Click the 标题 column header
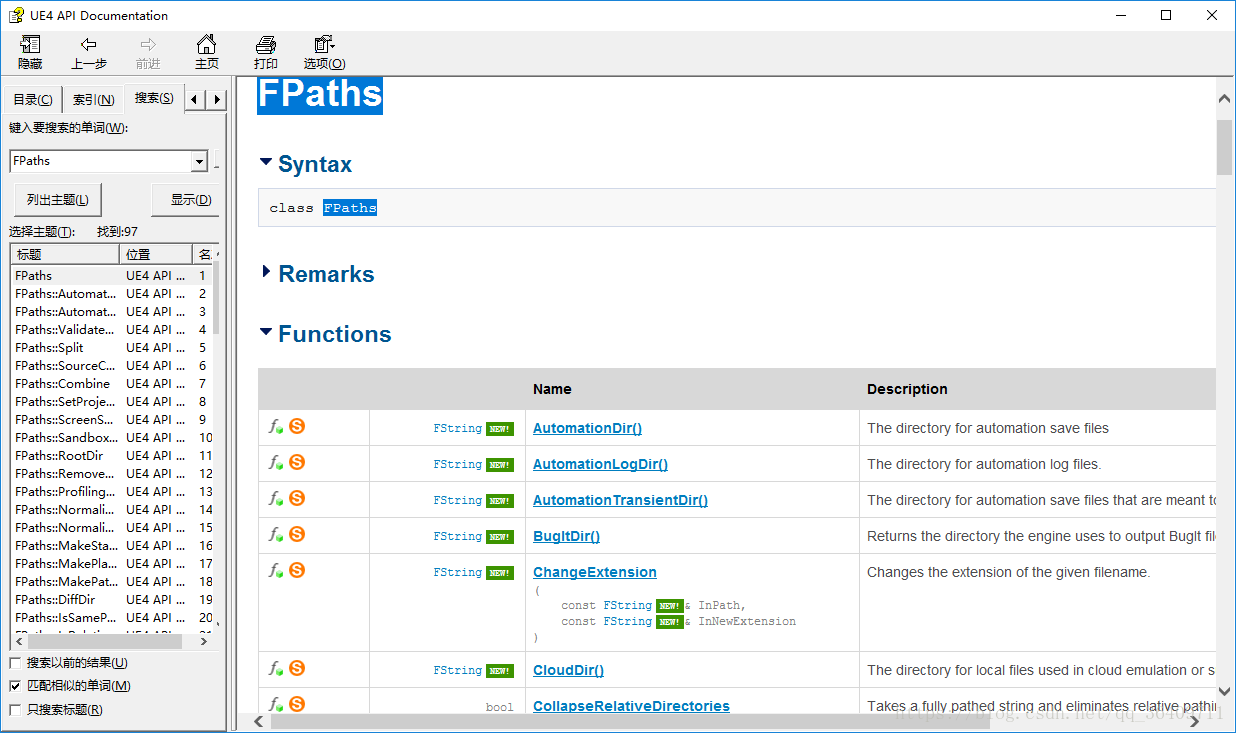Image resolution: width=1236 pixels, height=733 pixels. click(65, 254)
